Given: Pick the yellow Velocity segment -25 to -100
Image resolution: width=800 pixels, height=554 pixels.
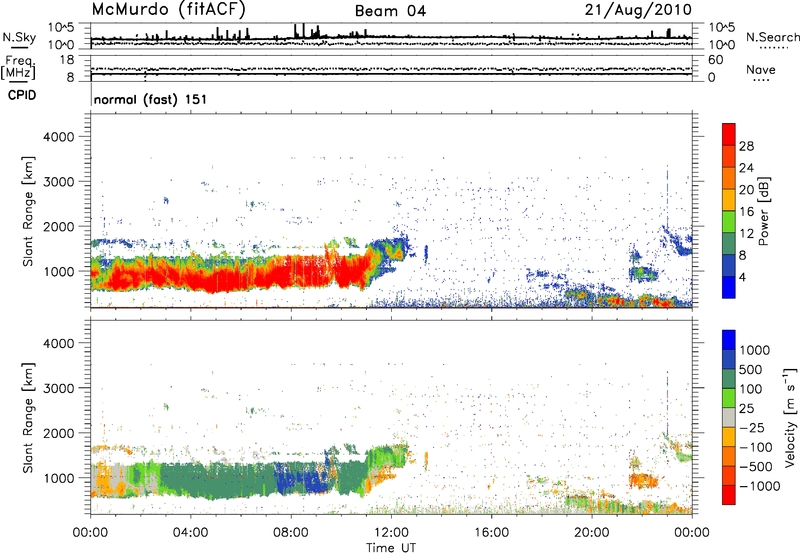Looking at the screenshot, I should click(x=729, y=437).
